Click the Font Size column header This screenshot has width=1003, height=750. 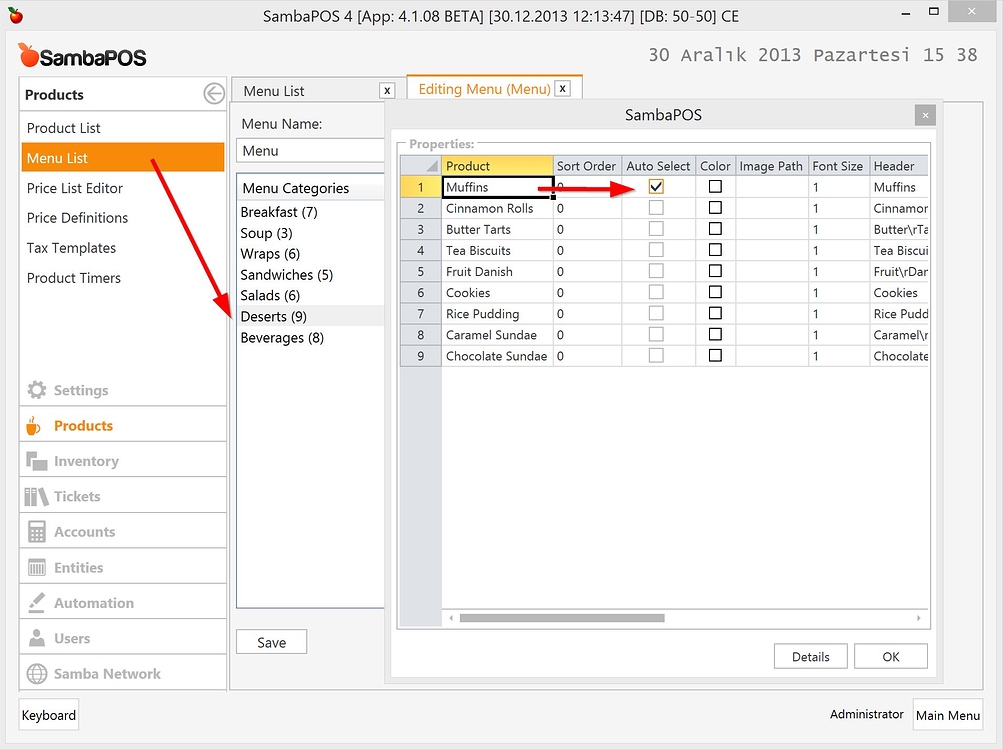tap(838, 166)
